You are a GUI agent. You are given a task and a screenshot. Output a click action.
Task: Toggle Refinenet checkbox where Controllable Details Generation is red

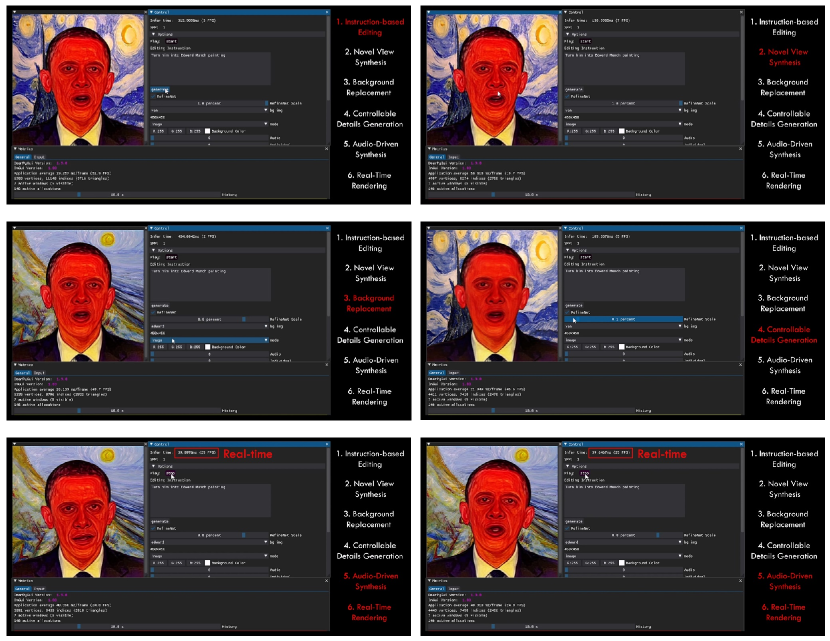(x=567, y=312)
